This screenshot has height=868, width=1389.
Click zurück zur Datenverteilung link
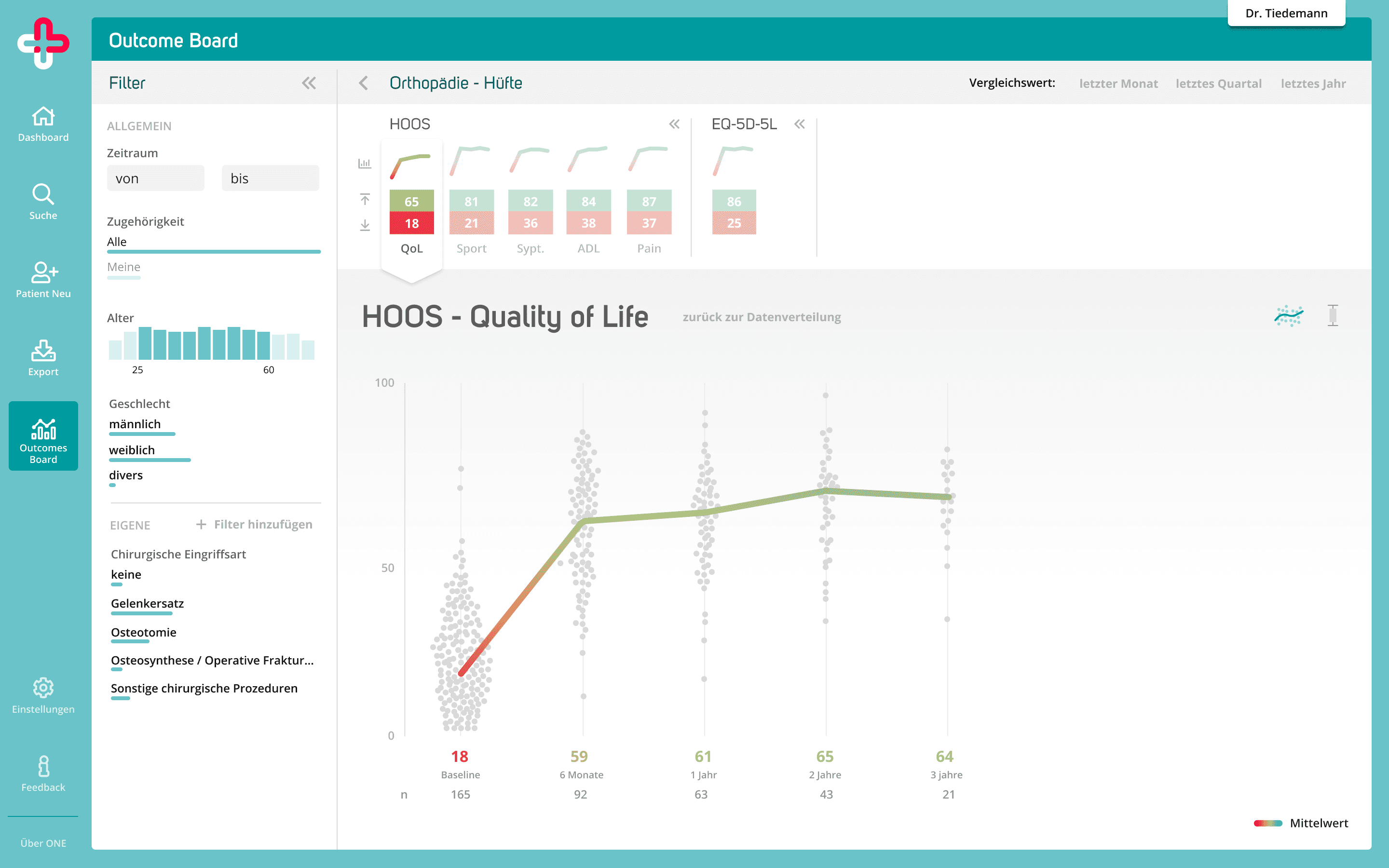click(x=762, y=317)
